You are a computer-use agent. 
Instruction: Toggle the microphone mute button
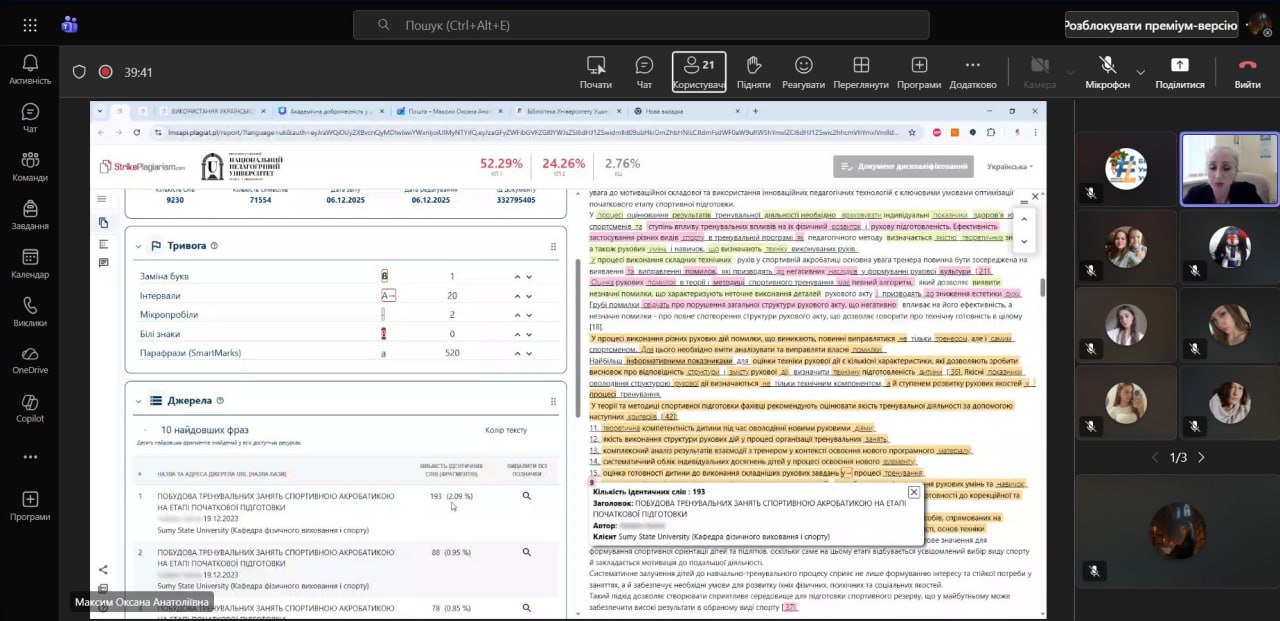click(1107, 66)
